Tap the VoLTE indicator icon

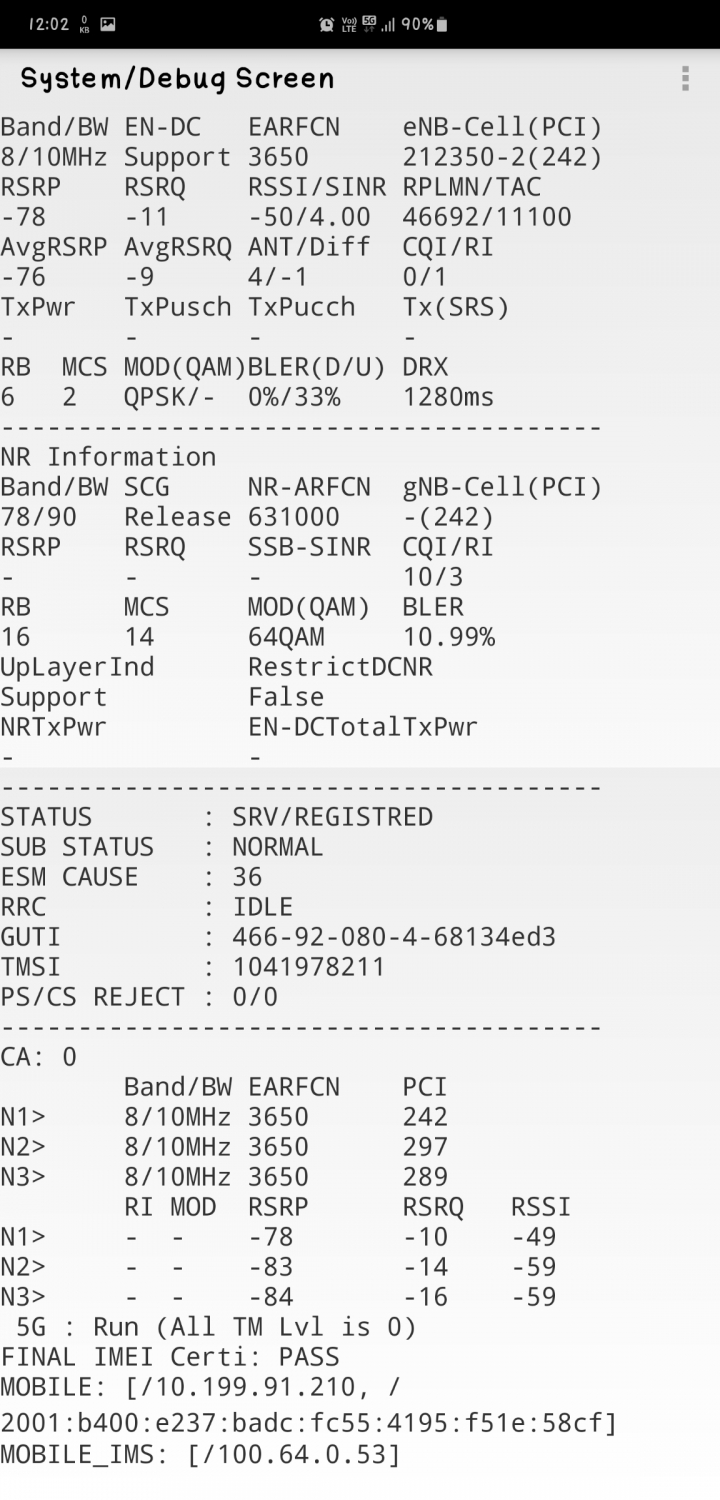[x=349, y=24]
